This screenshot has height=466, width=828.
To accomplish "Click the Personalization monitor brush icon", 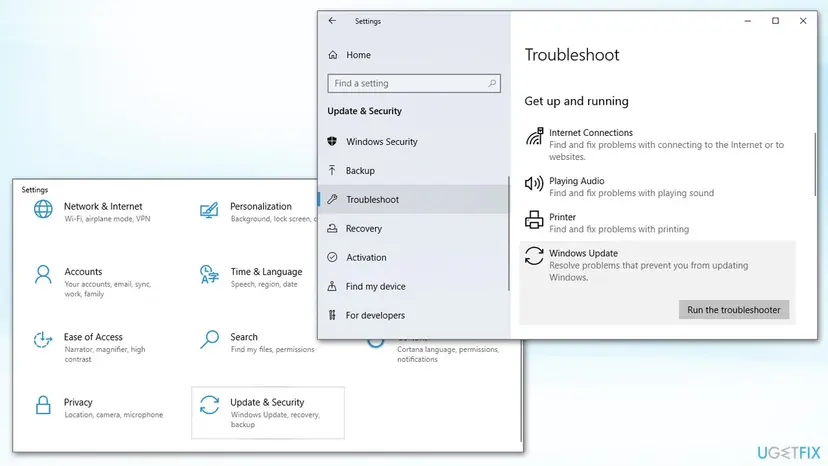I will (209, 210).
